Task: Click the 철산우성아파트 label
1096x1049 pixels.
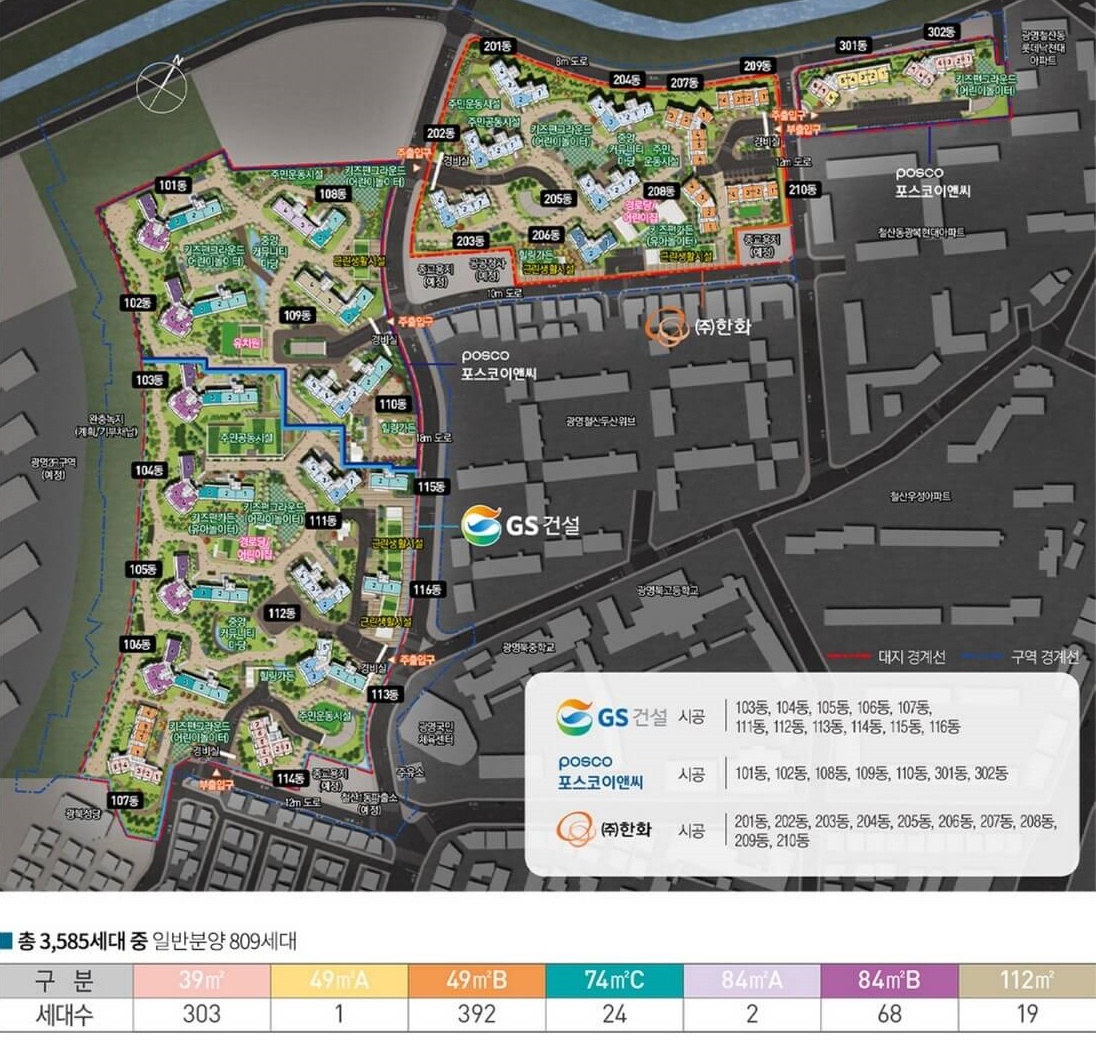Action: coord(920,496)
